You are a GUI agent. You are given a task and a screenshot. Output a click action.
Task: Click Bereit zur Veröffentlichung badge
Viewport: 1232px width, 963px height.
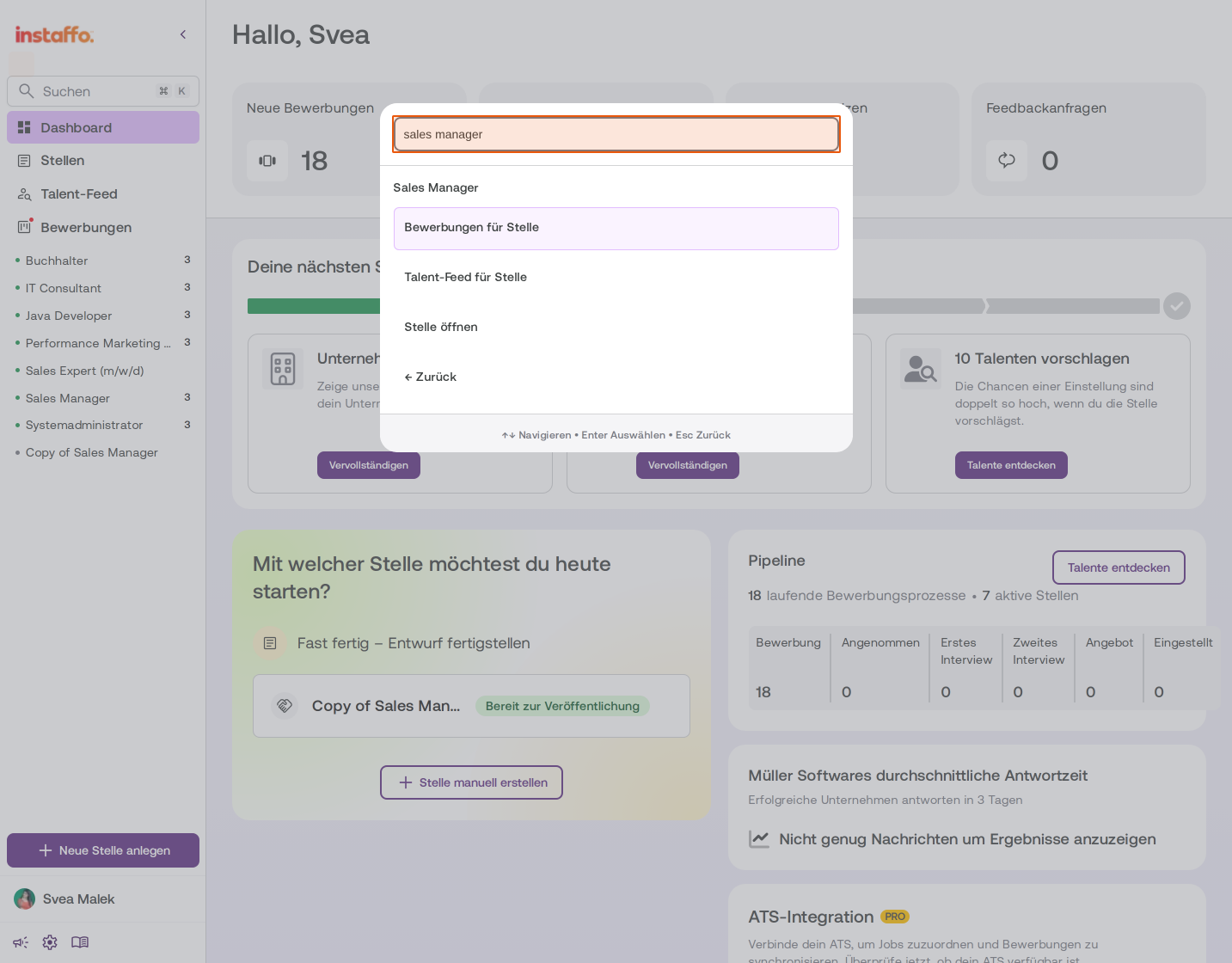(562, 706)
